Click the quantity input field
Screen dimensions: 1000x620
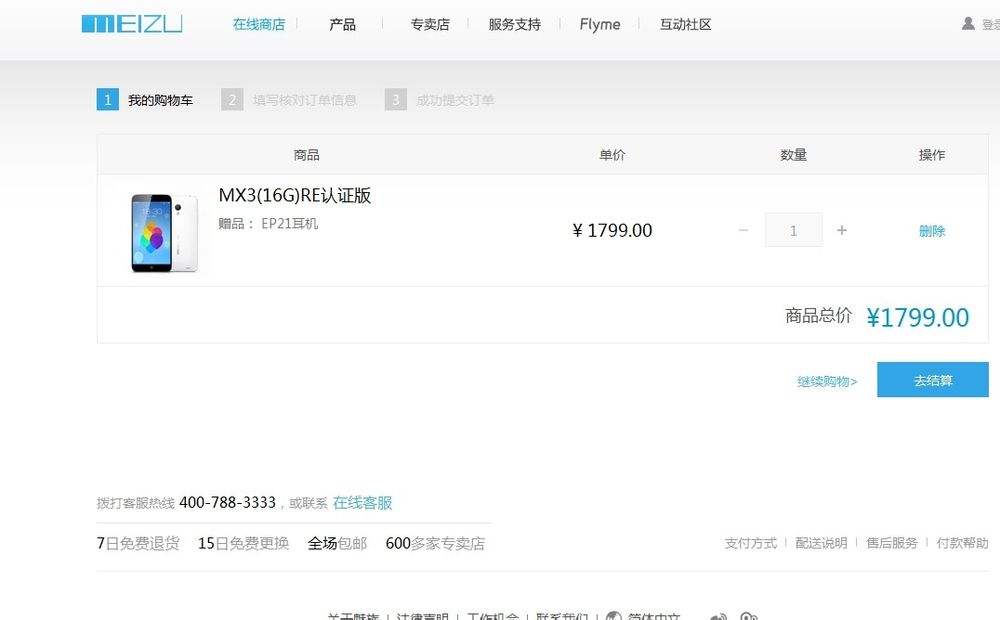coord(793,230)
